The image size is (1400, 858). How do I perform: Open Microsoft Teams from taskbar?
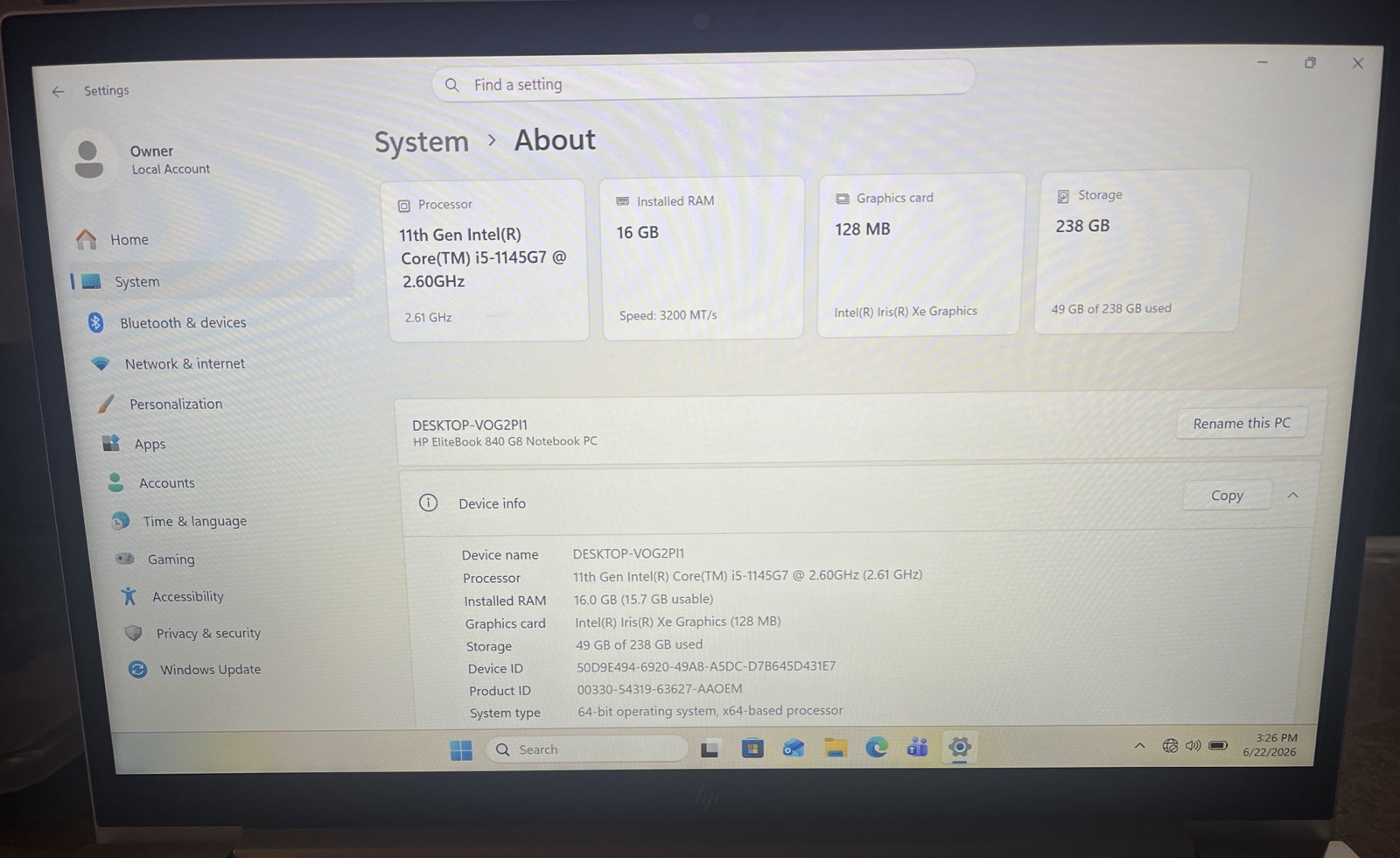coord(917,747)
